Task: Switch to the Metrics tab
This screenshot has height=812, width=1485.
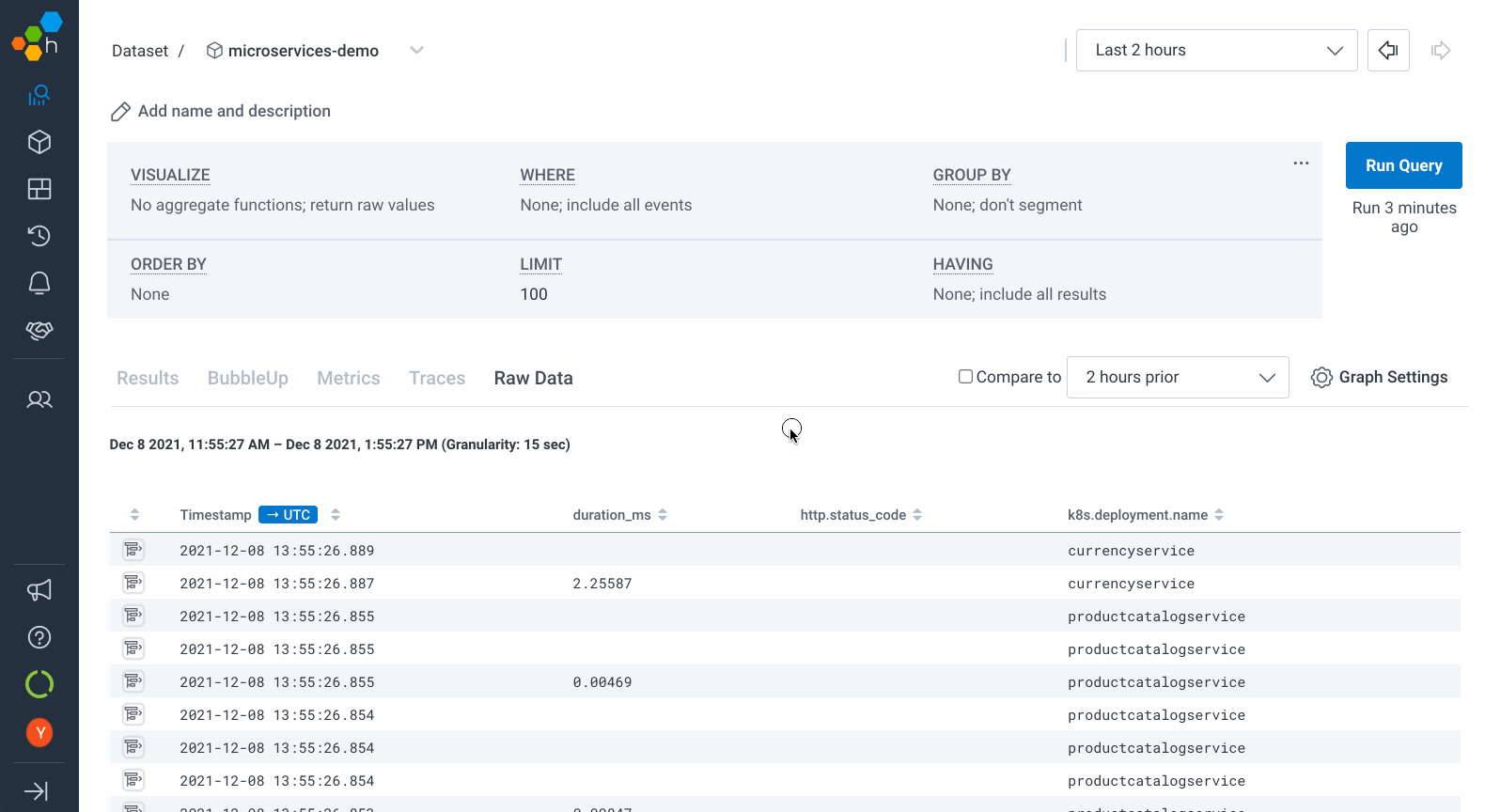Action: tap(349, 378)
